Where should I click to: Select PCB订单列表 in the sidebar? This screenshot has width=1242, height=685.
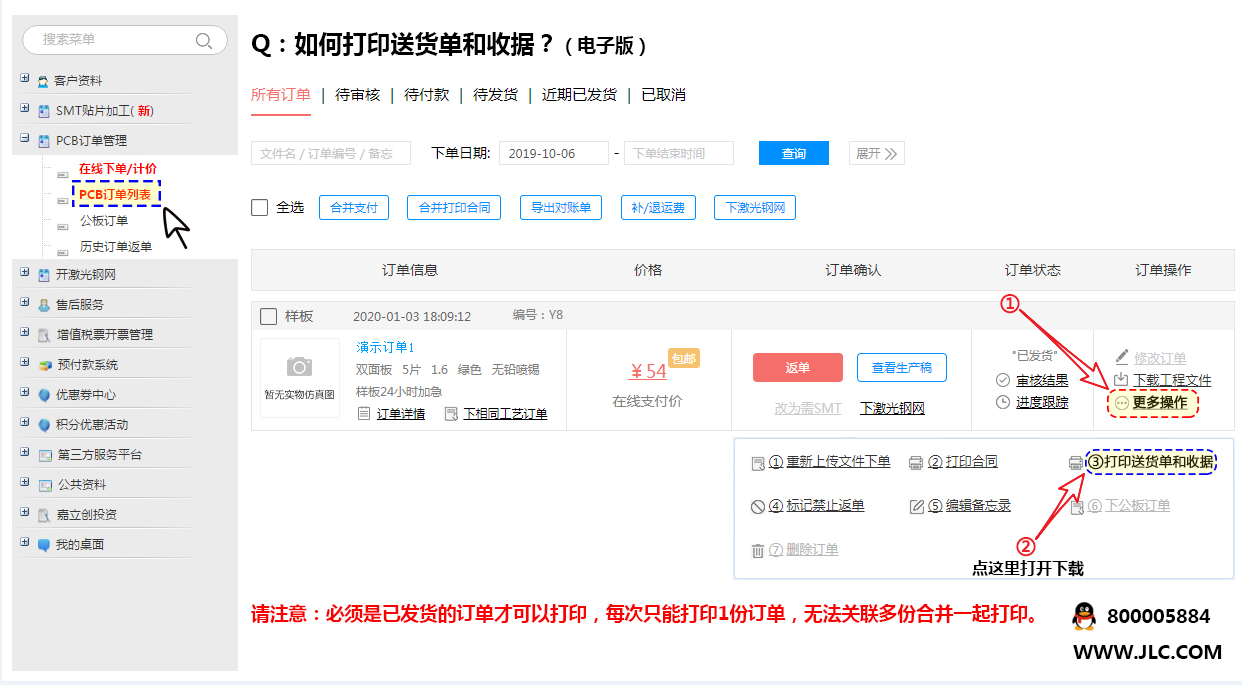114,194
